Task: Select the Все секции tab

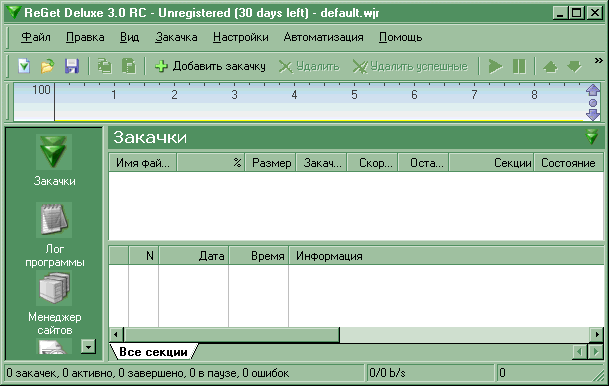Action: pyautogui.click(x=153, y=352)
